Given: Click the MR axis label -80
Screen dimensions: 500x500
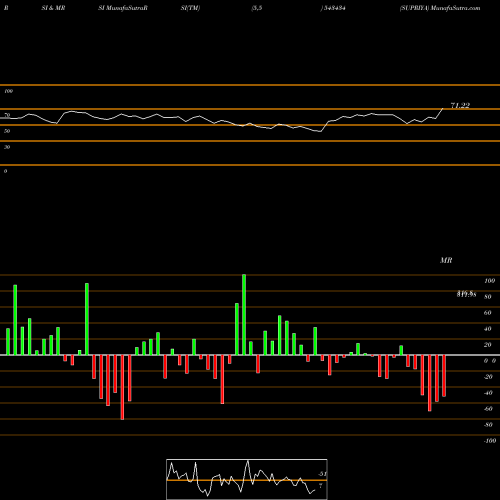Looking at the screenshot, I should tap(488, 425).
